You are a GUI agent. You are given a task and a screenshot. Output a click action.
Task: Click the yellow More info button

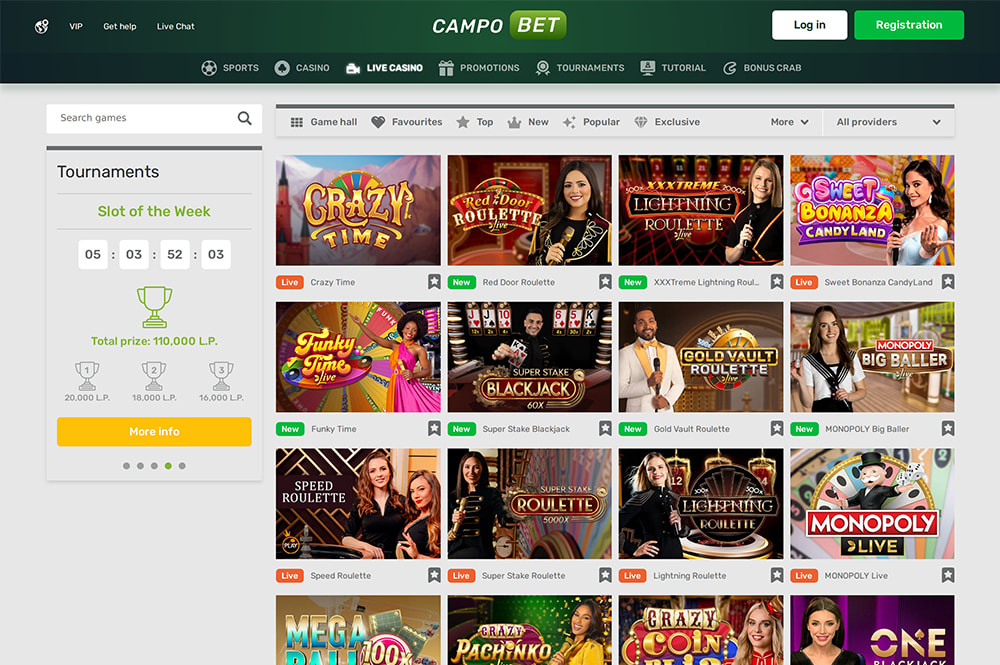point(154,432)
